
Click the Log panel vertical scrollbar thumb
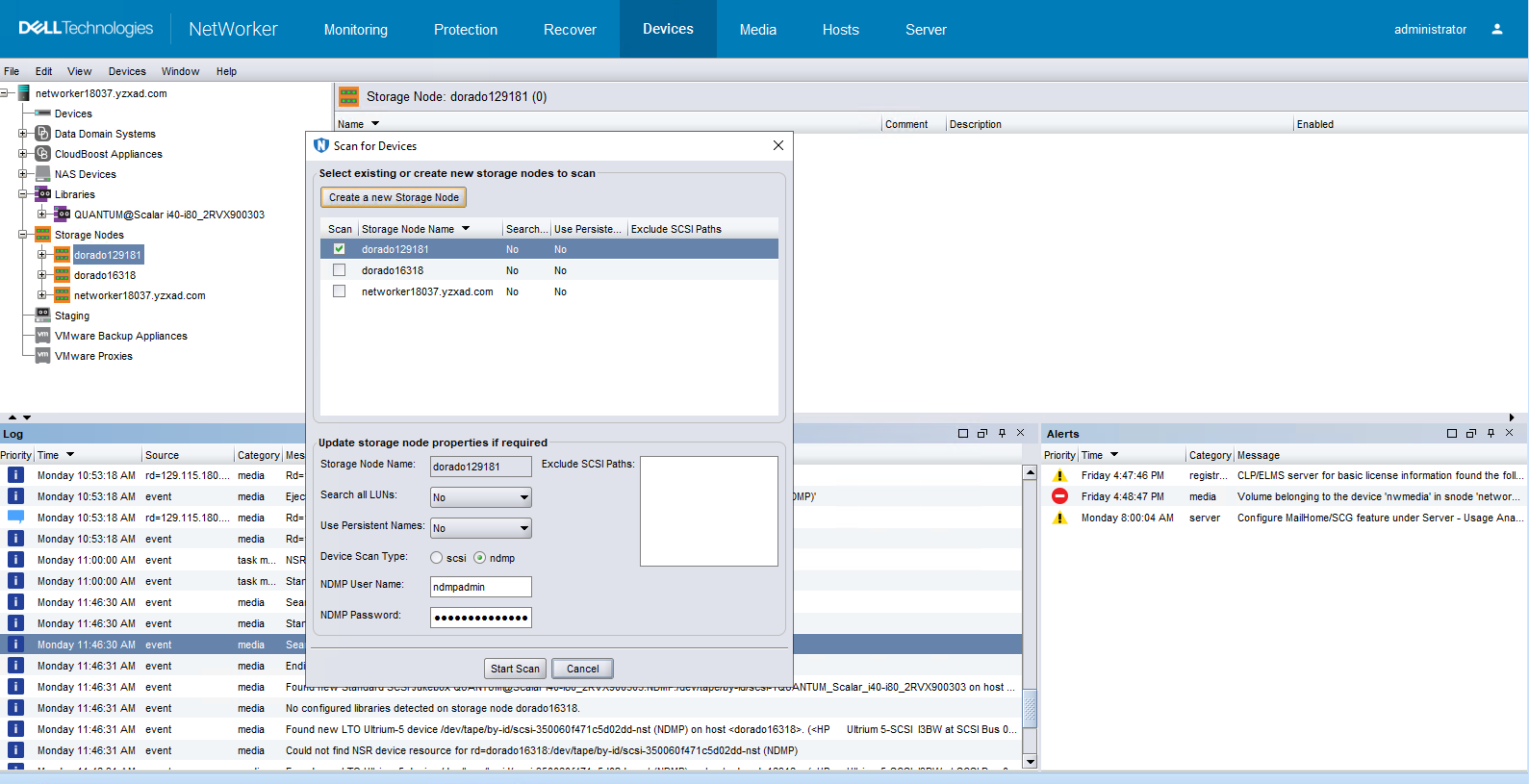click(1030, 709)
